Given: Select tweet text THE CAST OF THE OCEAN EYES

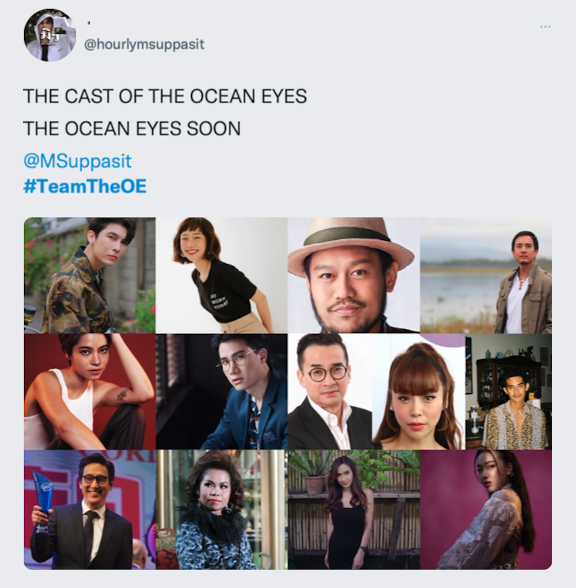Looking at the screenshot, I should [165, 96].
